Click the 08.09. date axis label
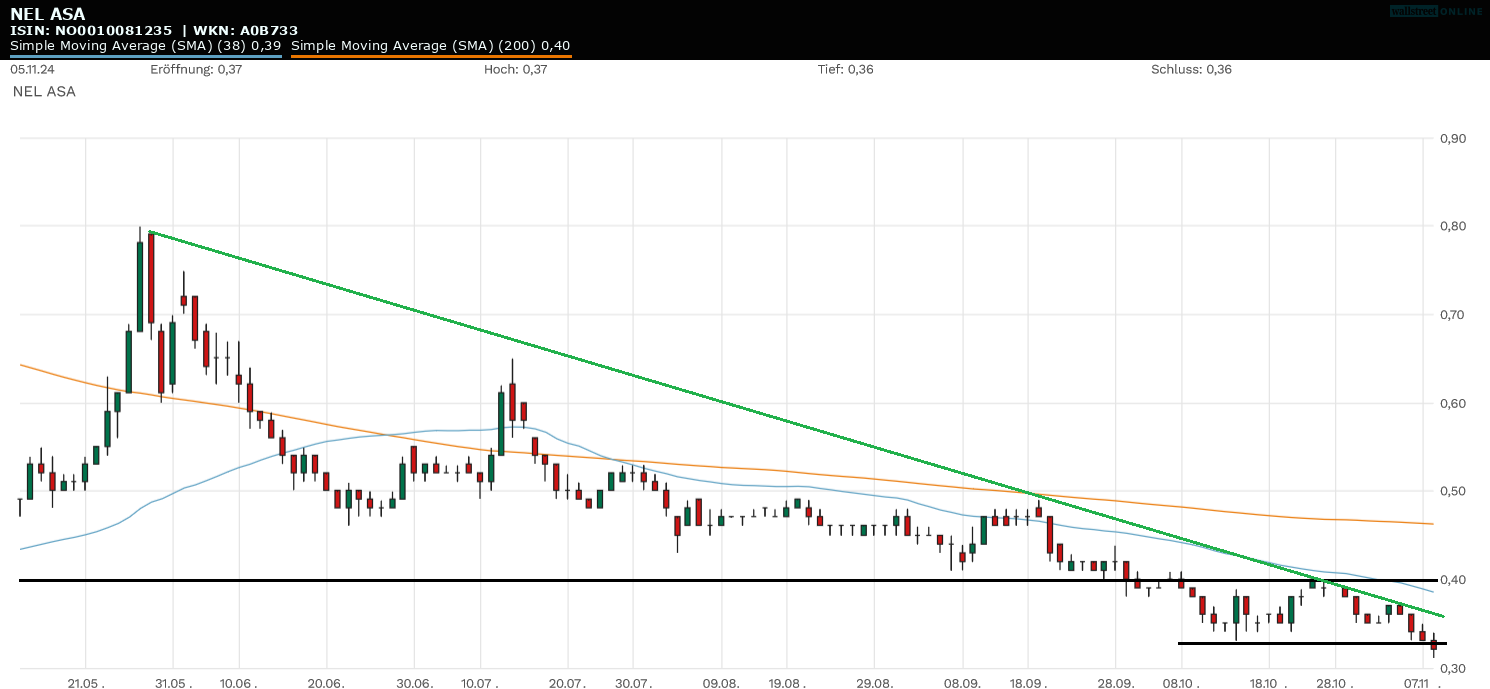 (x=962, y=682)
